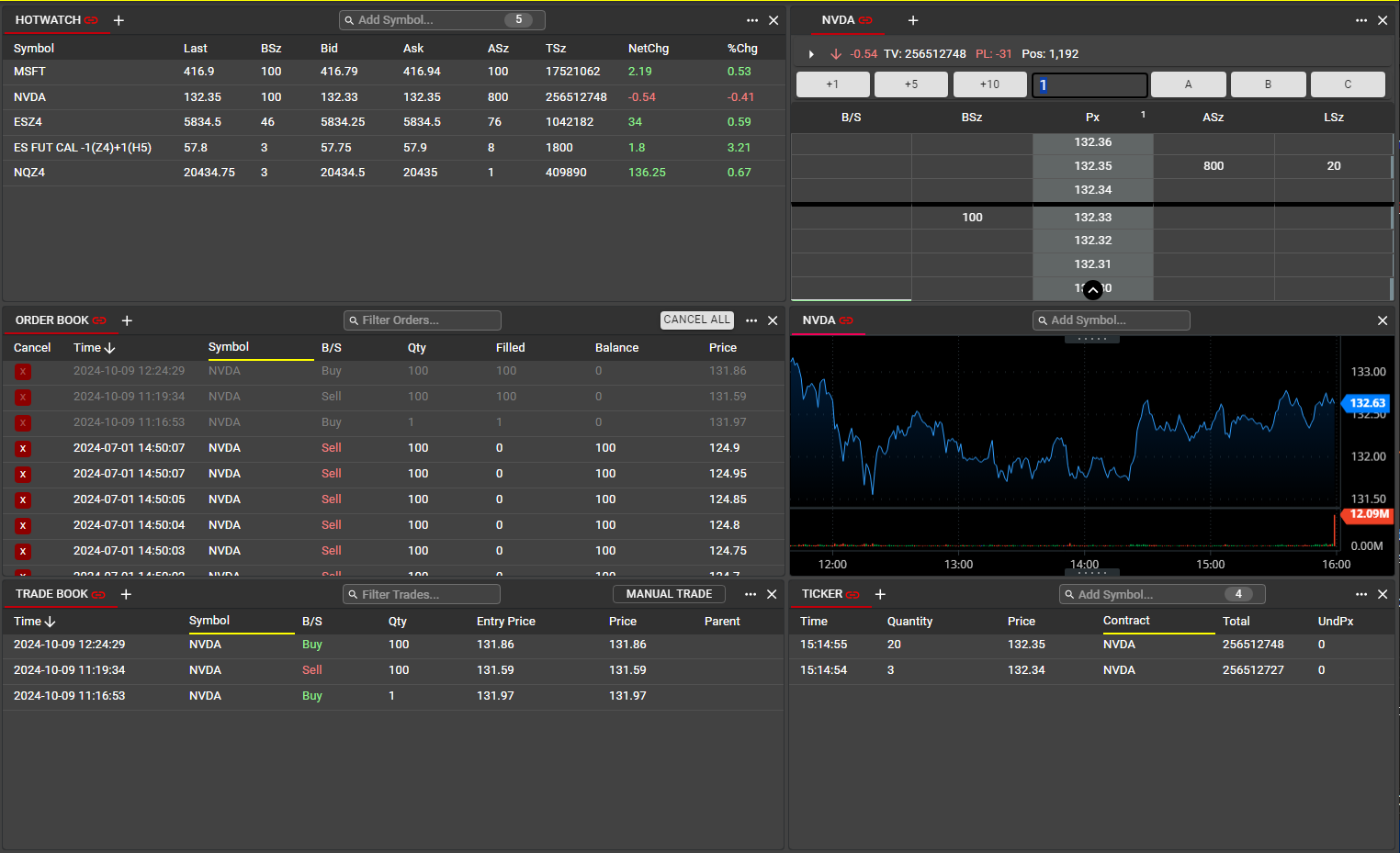
Task: Cancel the 124.75 NVDA sell order
Action: [23, 552]
